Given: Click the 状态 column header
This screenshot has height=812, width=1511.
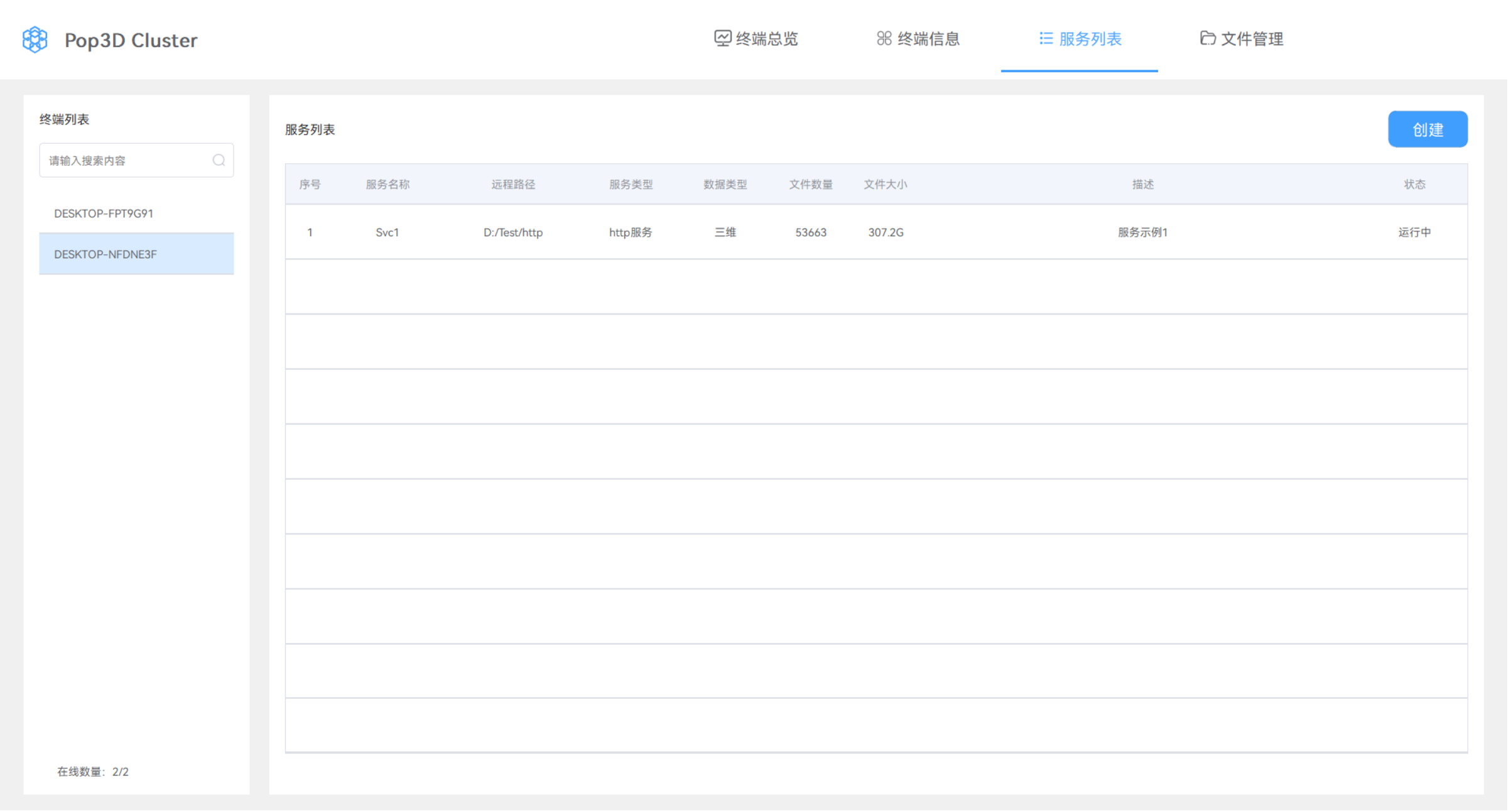Looking at the screenshot, I should [x=1414, y=184].
